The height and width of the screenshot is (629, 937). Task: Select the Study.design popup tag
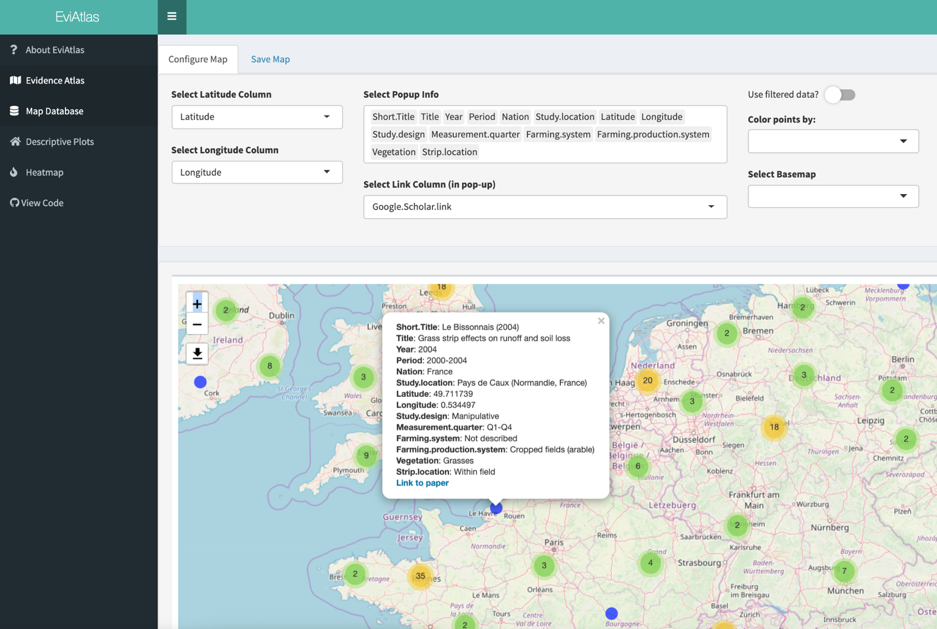coord(398,134)
